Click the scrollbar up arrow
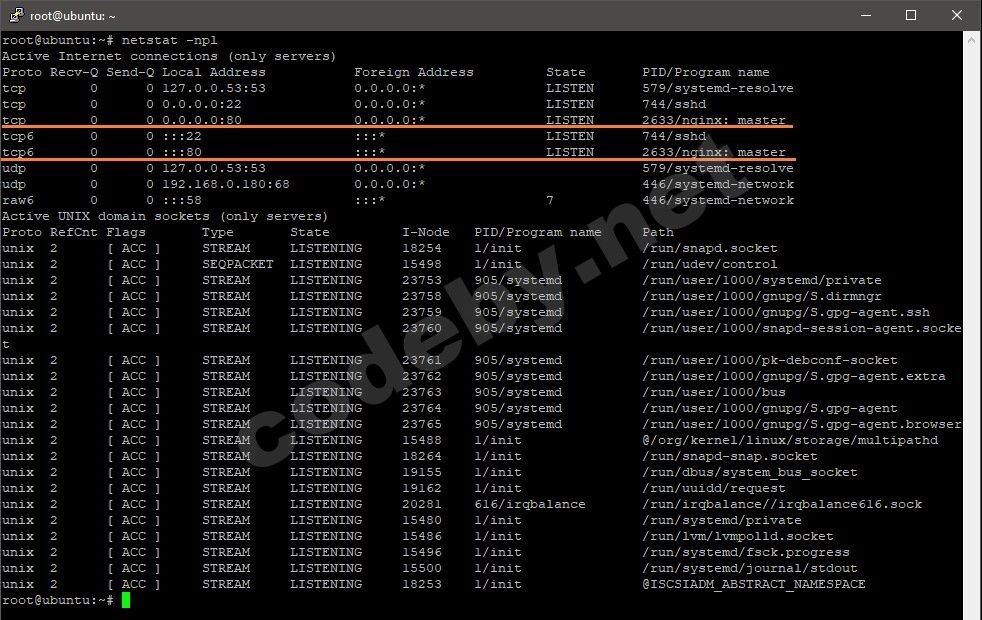The width and height of the screenshot is (982, 620). 972,39
